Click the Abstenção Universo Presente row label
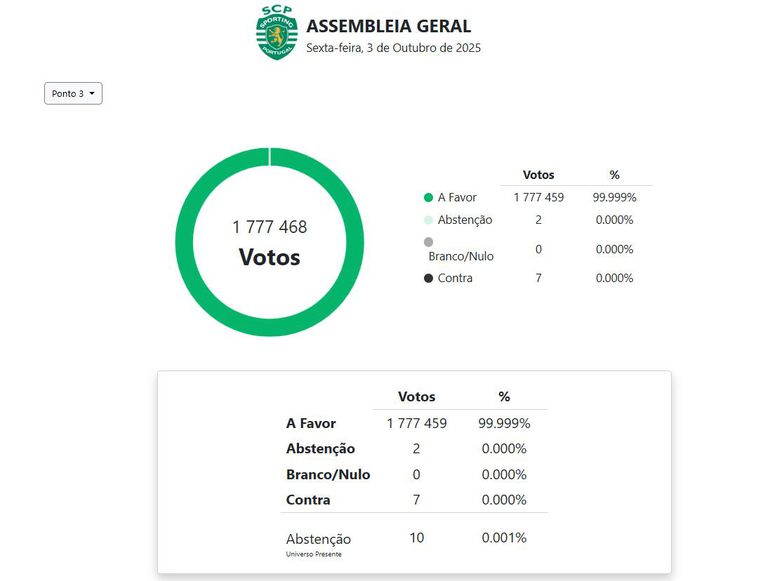 pos(318,540)
